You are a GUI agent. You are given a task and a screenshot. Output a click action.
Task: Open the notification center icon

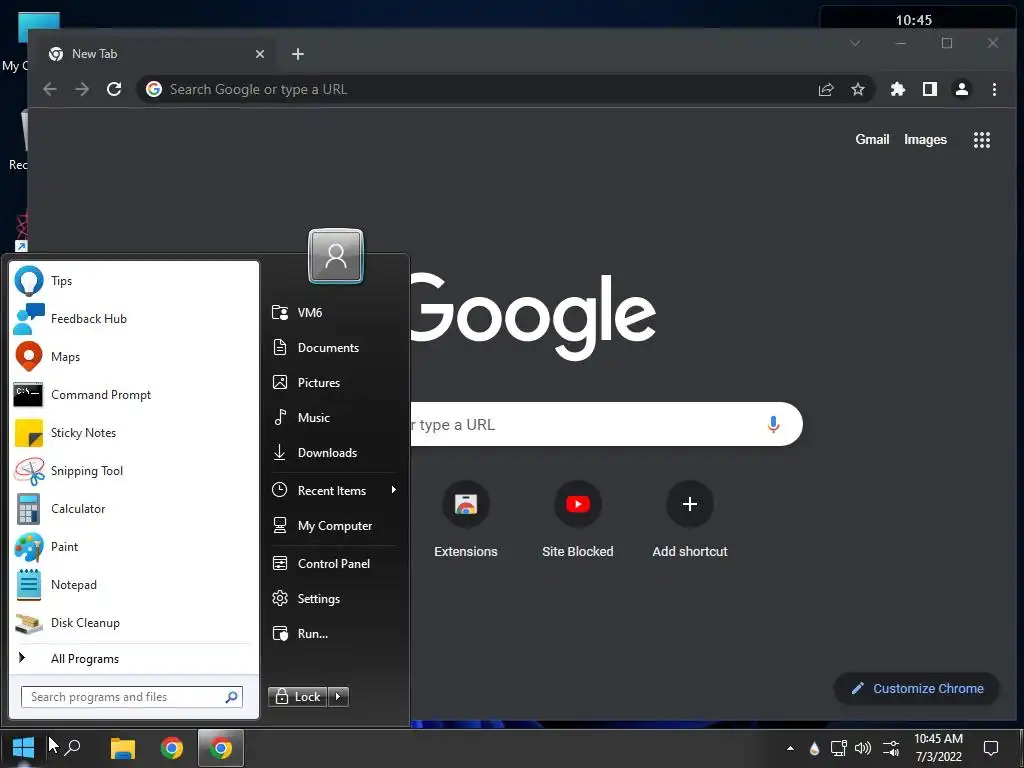(x=991, y=748)
